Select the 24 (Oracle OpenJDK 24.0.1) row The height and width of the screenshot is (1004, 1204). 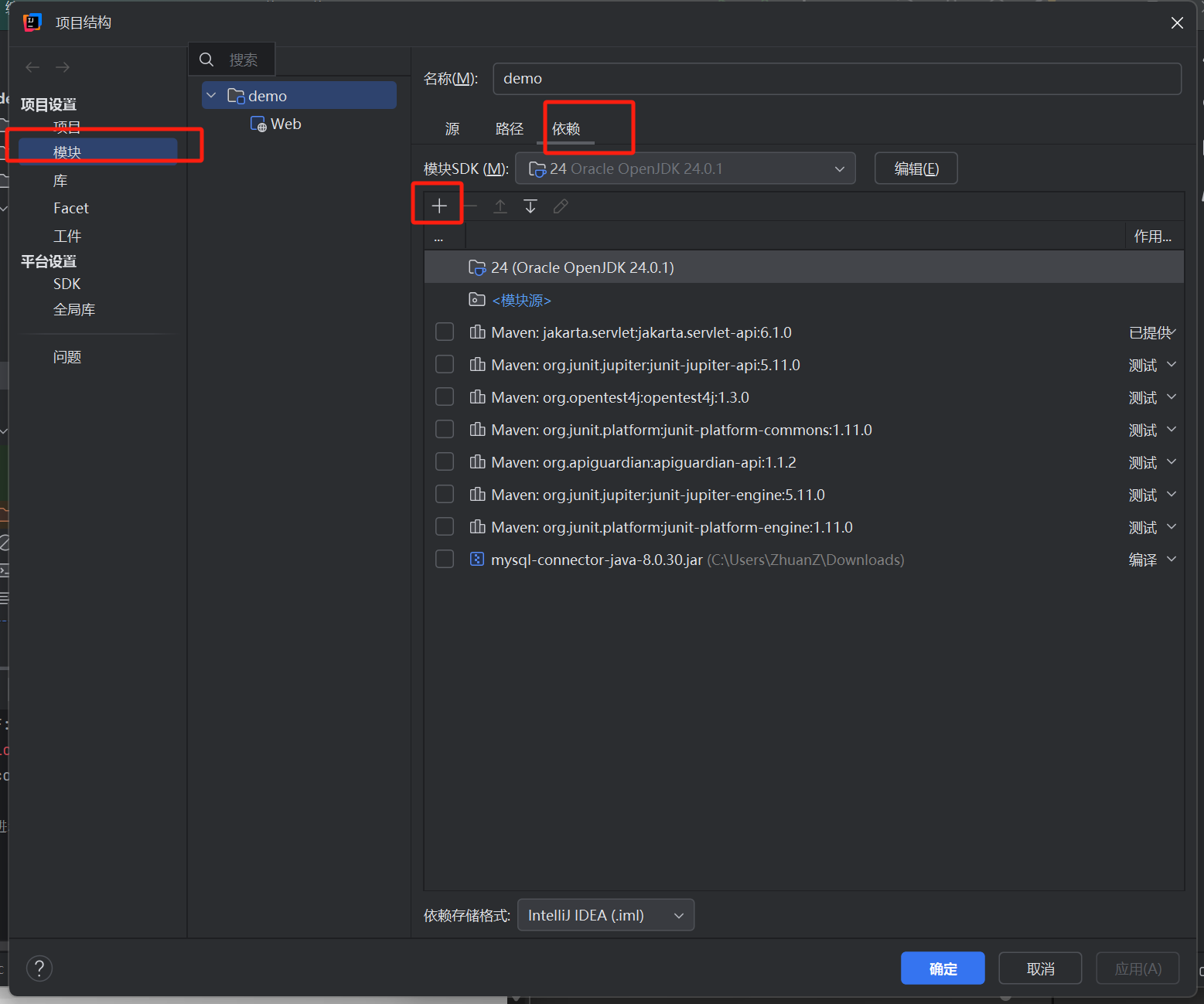tap(803, 267)
